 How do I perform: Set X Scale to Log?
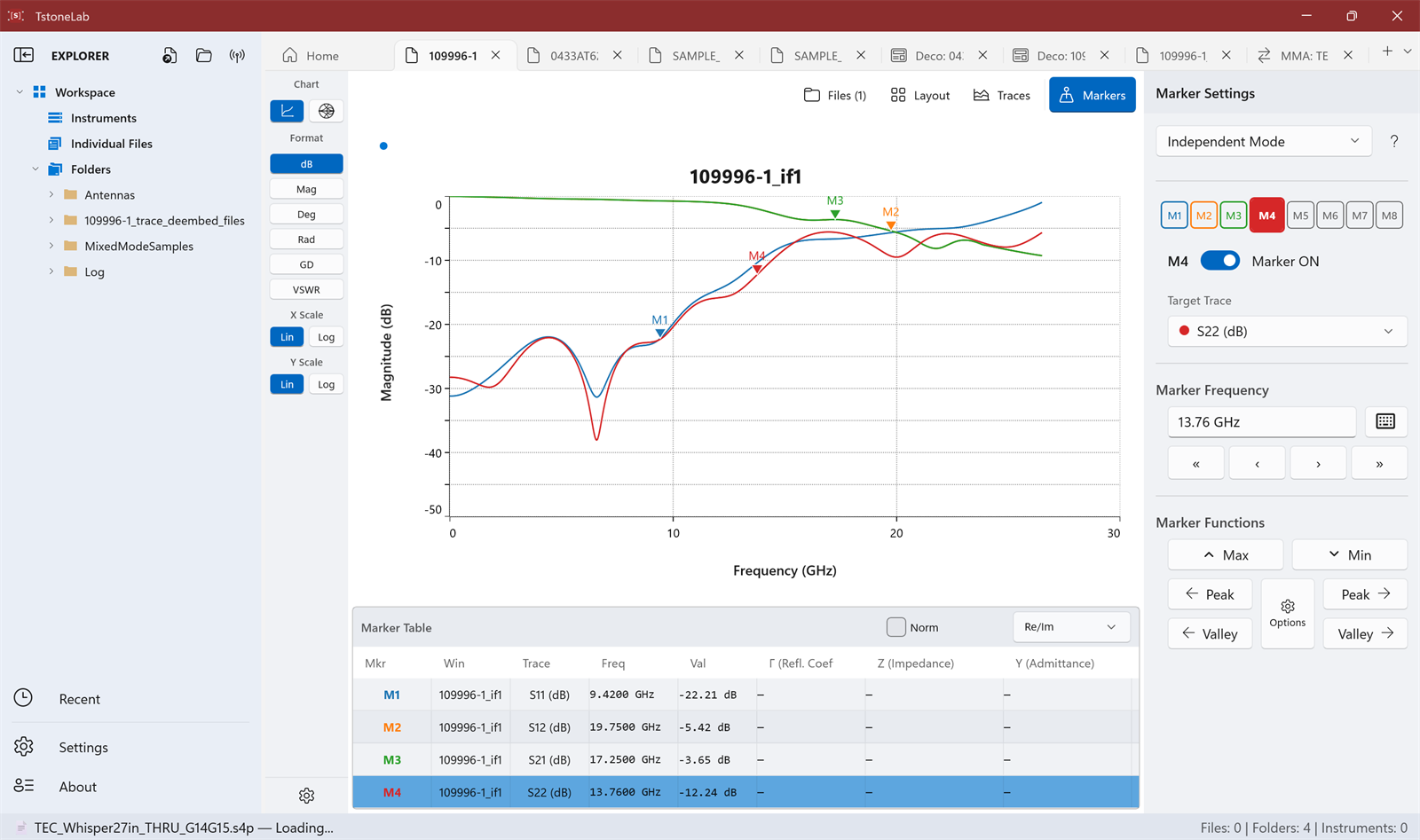[x=326, y=337]
